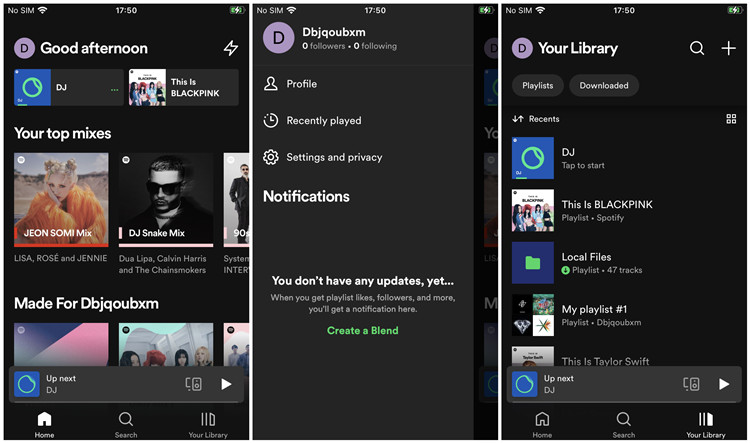Play Up next DJ on Library screen
750x443 pixels.
pos(724,384)
